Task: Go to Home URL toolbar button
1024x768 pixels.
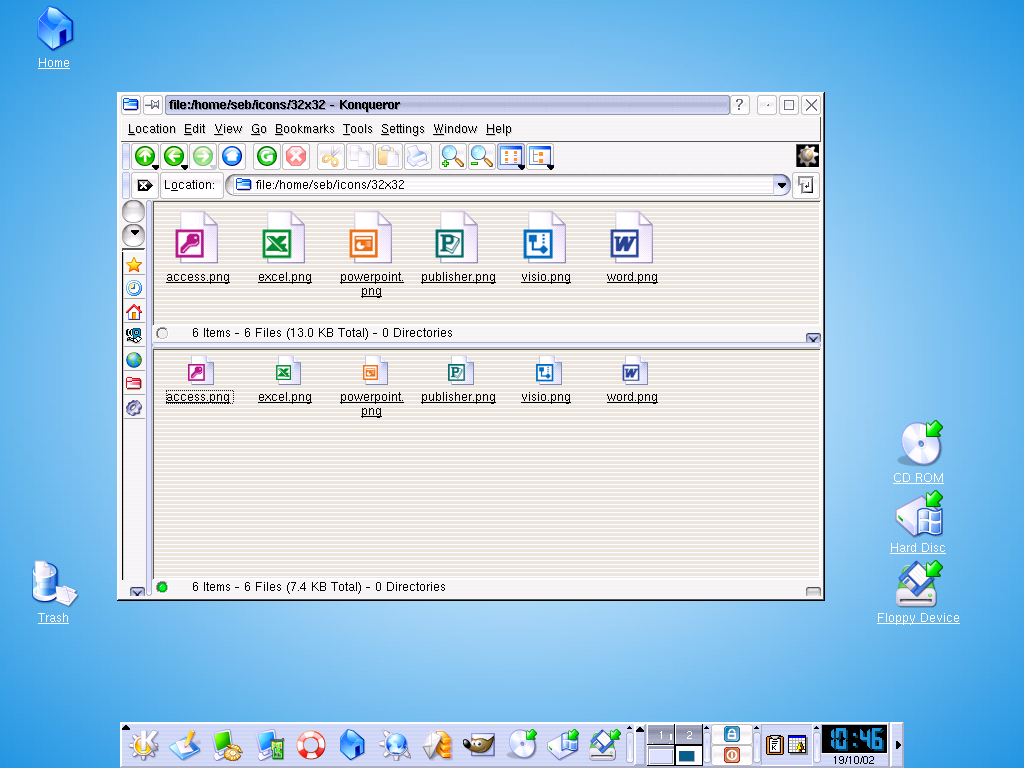Action: click(x=232, y=157)
